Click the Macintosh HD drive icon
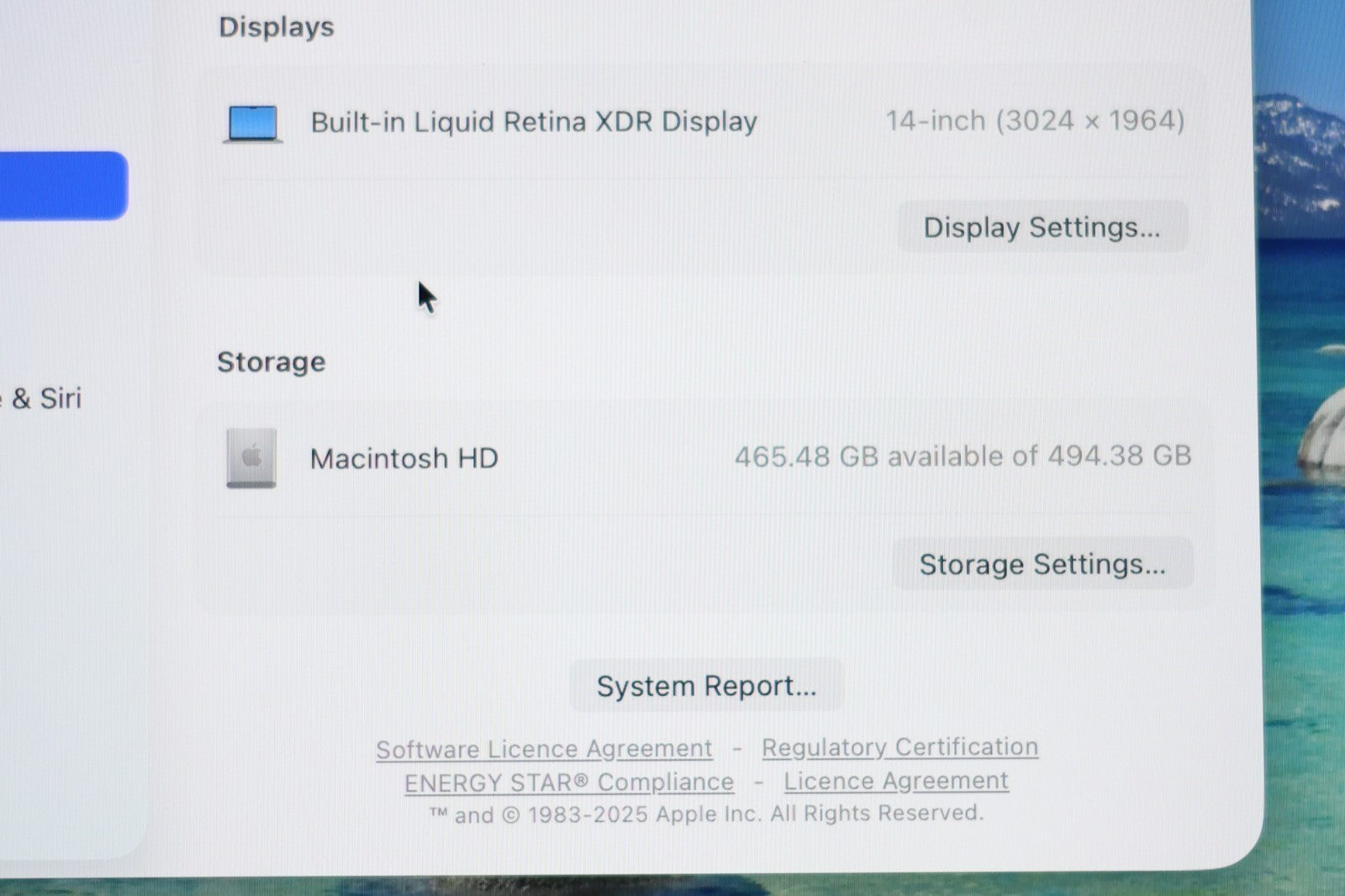Viewport: 1345px width, 896px height. pos(251,458)
